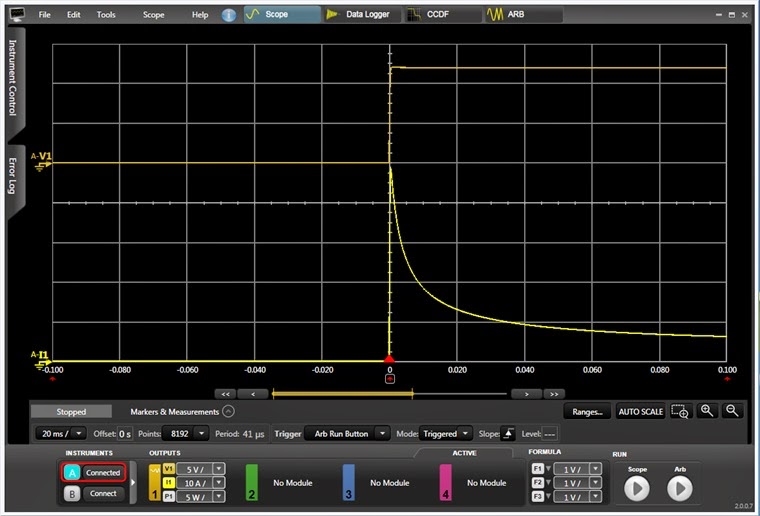Jump far right with the >> button

(x=554, y=394)
